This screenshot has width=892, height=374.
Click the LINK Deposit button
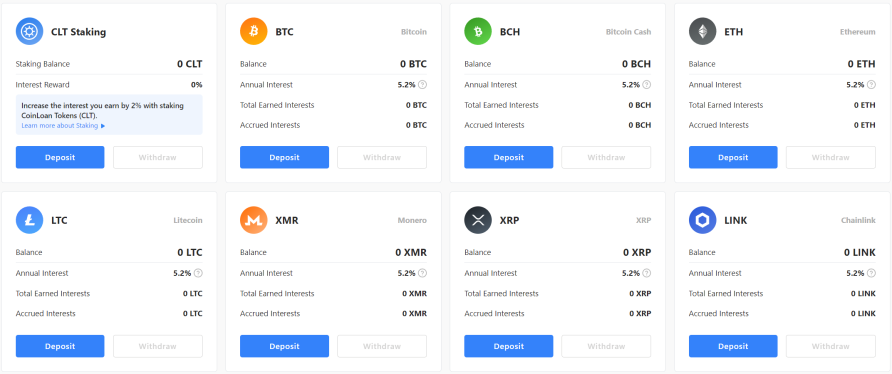tap(733, 346)
